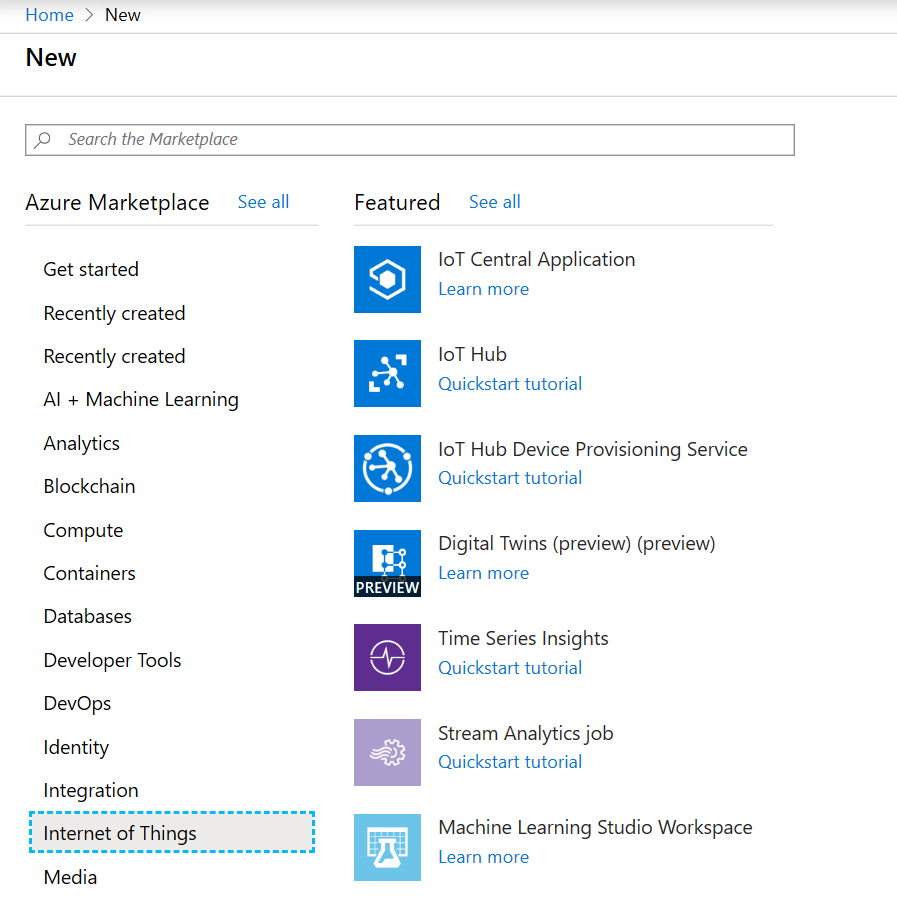
Task: Select the IoT Hub Device Provisioning Service icon
Action: tap(387, 468)
